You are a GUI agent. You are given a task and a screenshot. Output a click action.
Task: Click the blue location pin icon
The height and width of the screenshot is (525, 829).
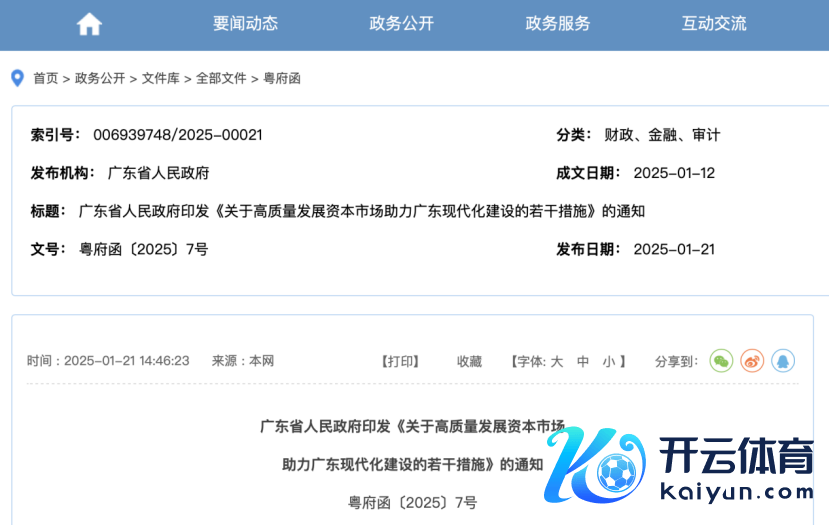(x=17, y=78)
